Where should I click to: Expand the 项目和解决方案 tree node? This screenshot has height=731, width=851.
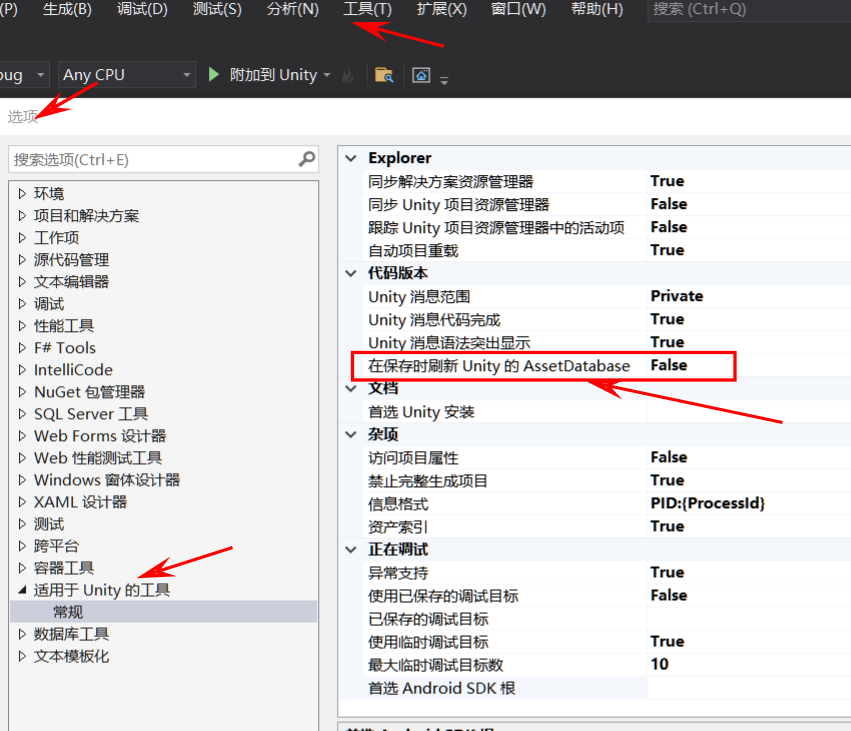pos(22,215)
